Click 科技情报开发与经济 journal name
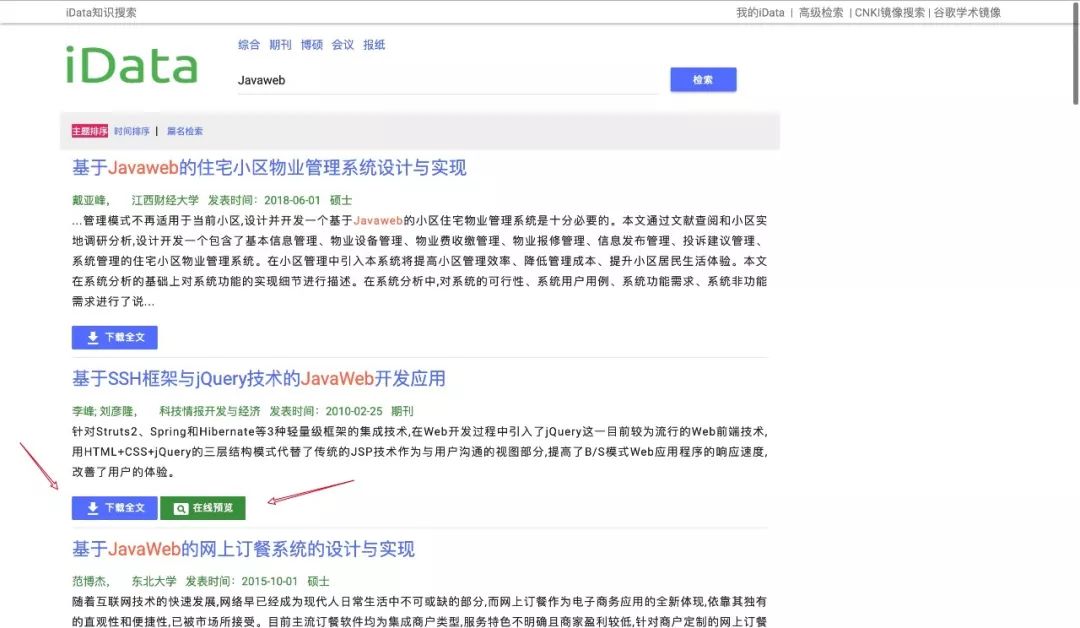1080x628 pixels. [209, 411]
